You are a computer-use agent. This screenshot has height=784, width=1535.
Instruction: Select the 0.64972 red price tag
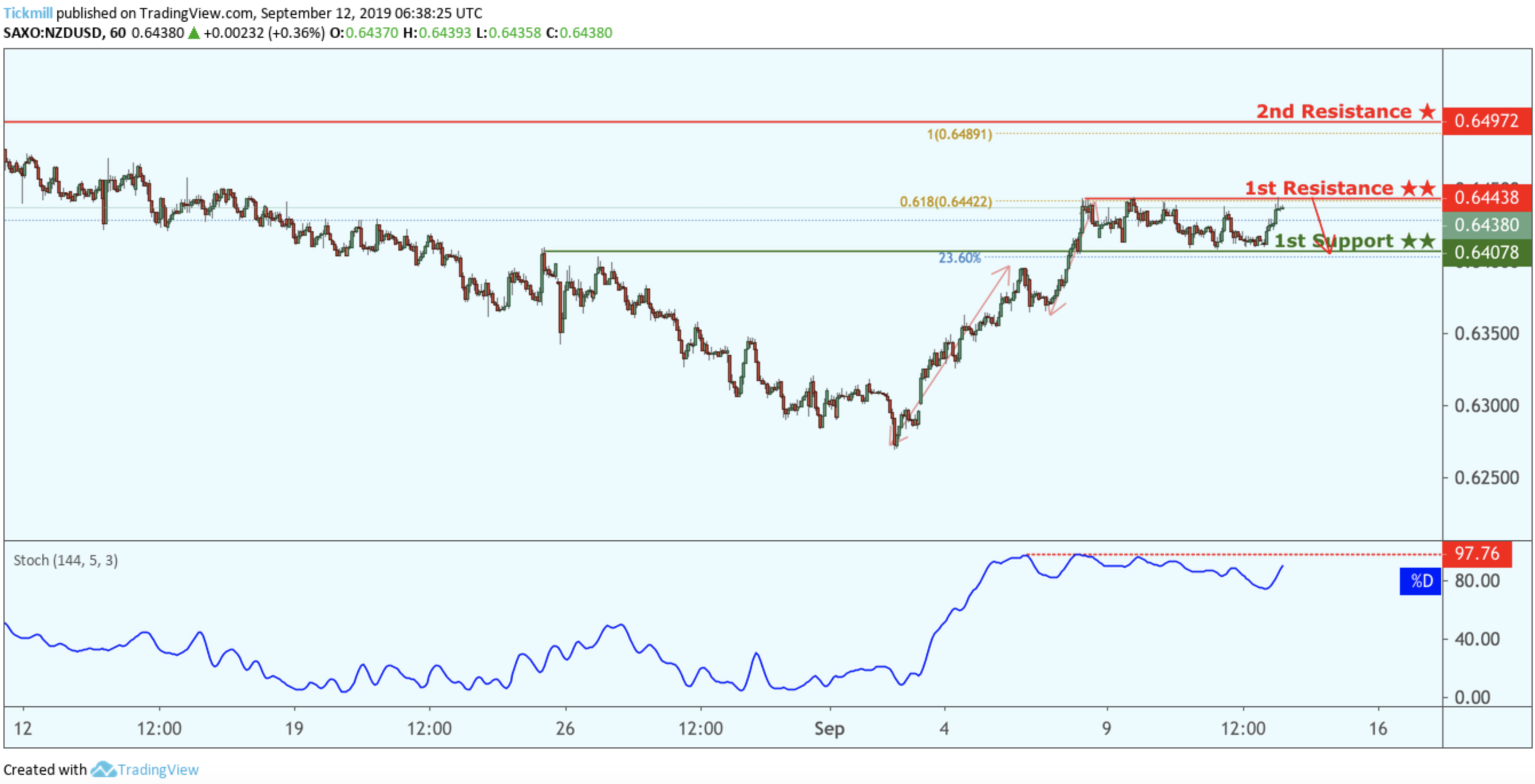pyautogui.click(x=1486, y=121)
